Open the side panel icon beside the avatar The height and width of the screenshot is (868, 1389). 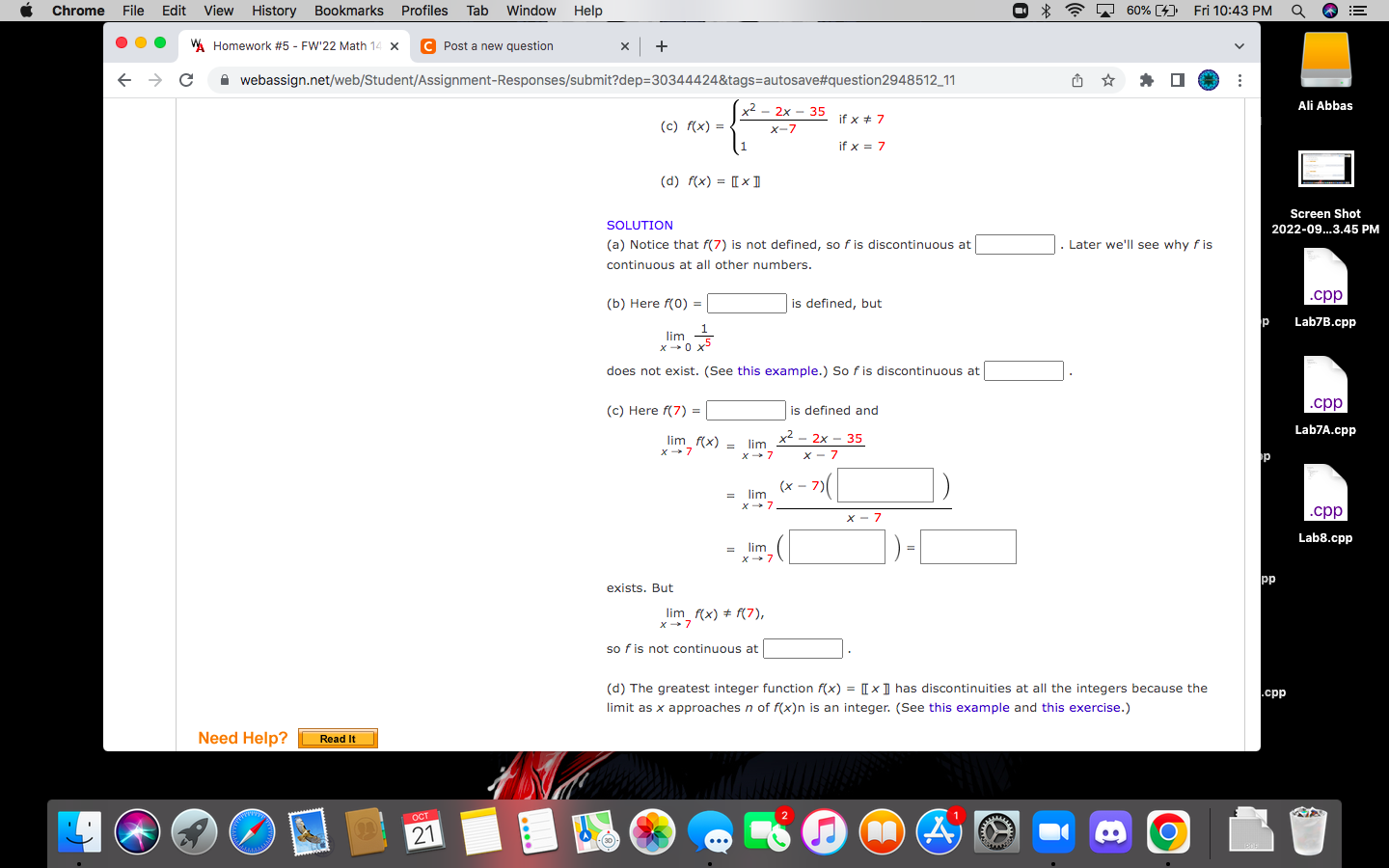1177,80
